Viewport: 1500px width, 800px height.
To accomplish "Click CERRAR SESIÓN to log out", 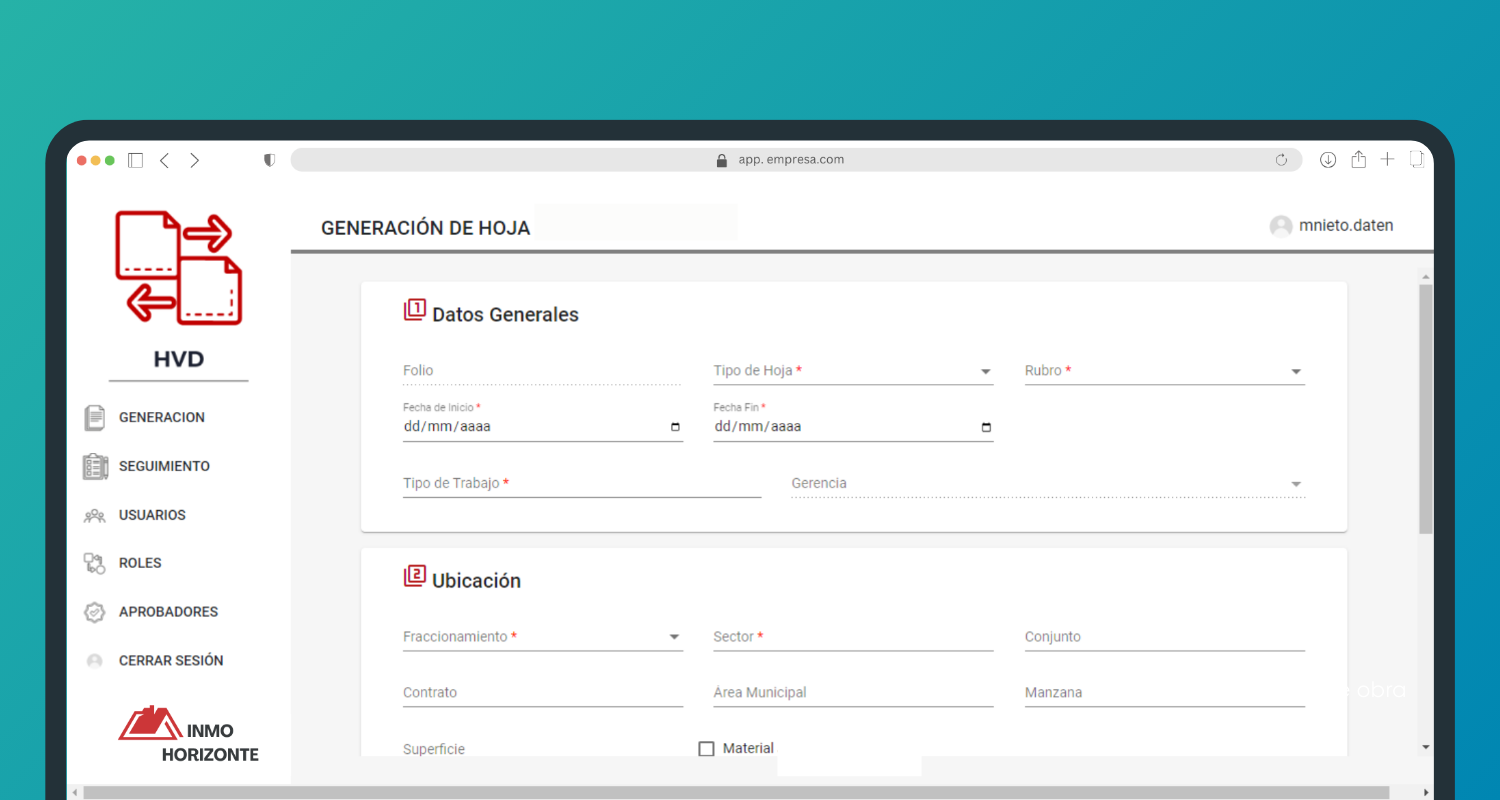I will 171,661.
